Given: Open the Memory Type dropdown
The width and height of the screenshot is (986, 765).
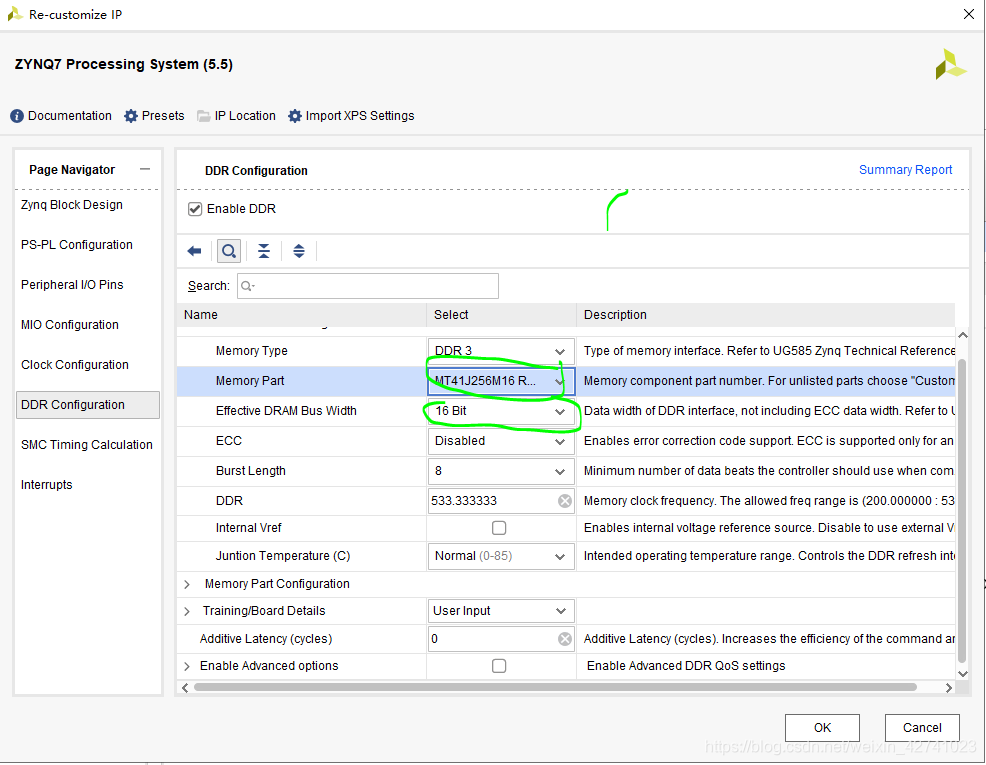Looking at the screenshot, I should pyautogui.click(x=501, y=351).
